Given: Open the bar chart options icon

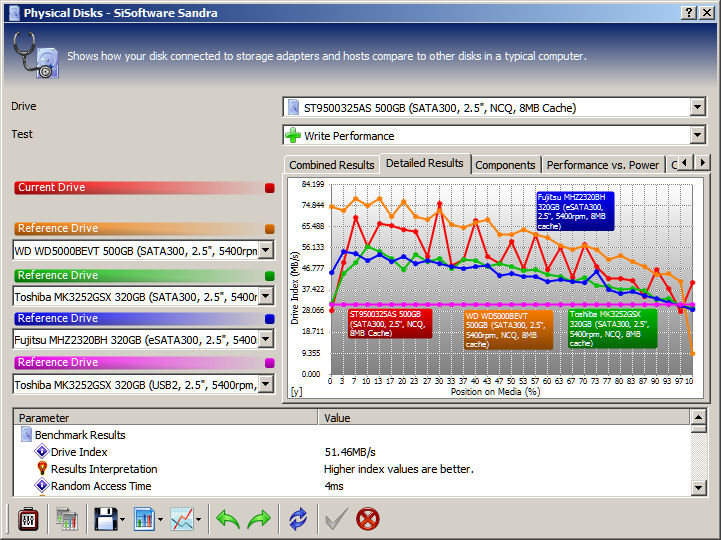Looking at the screenshot, I should pyautogui.click(x=144, y=520).
